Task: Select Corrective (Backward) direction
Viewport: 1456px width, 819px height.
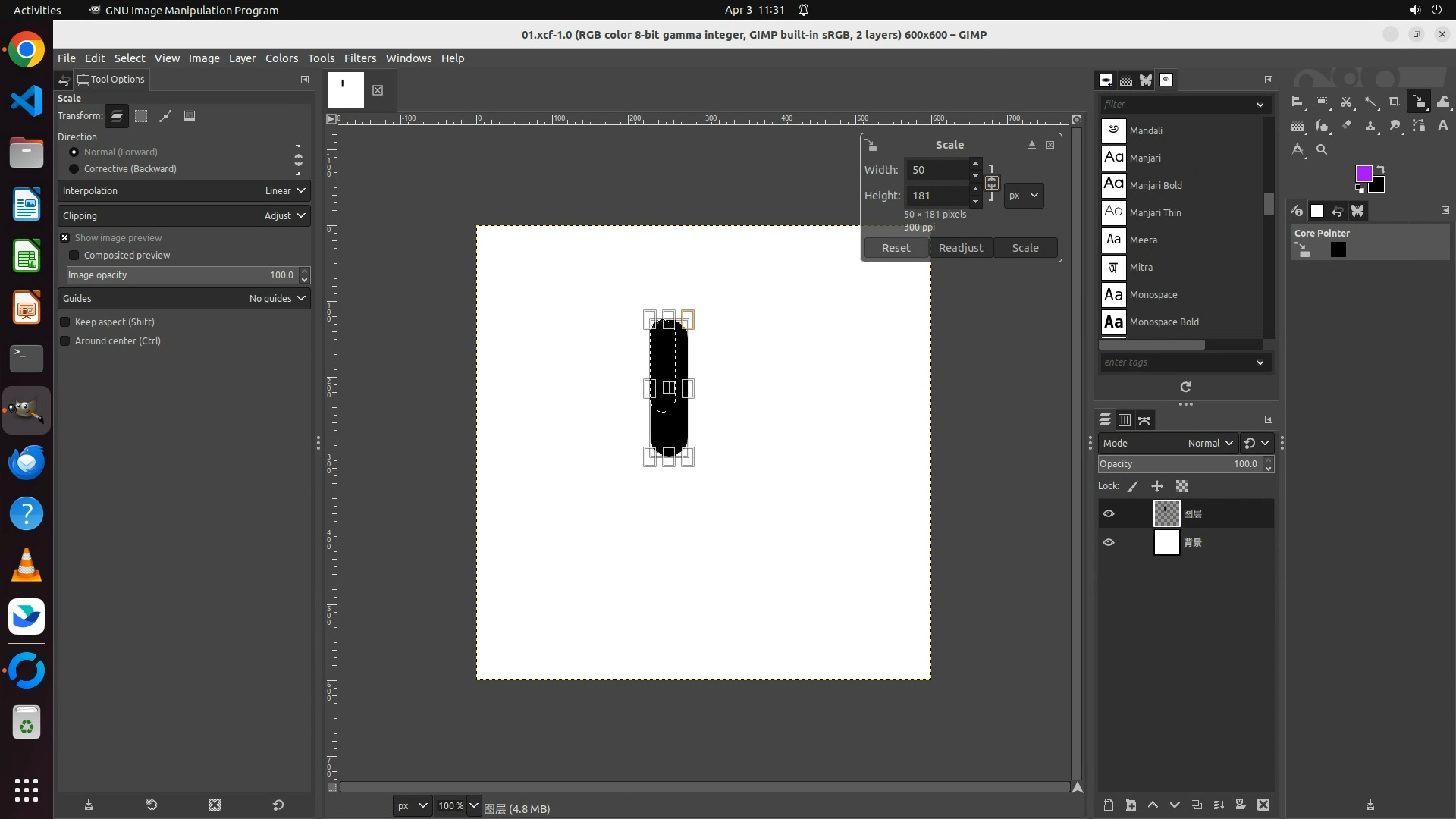Action: [74, 169]
